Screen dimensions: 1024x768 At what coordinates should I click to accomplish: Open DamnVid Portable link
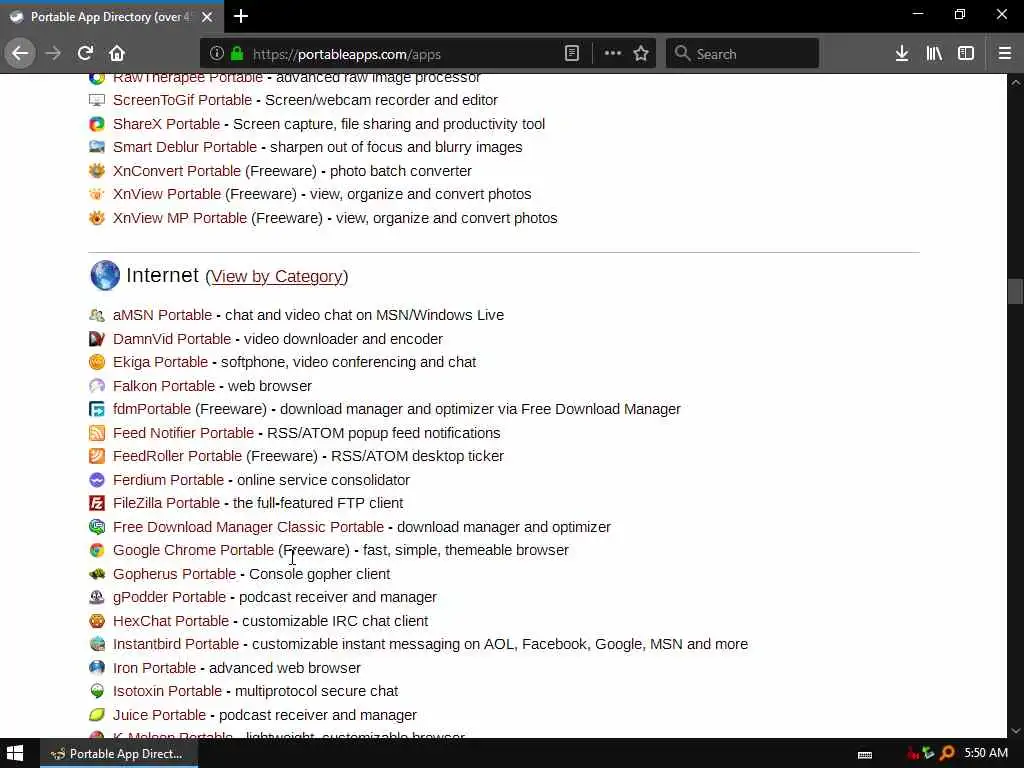tap(172, 339)
